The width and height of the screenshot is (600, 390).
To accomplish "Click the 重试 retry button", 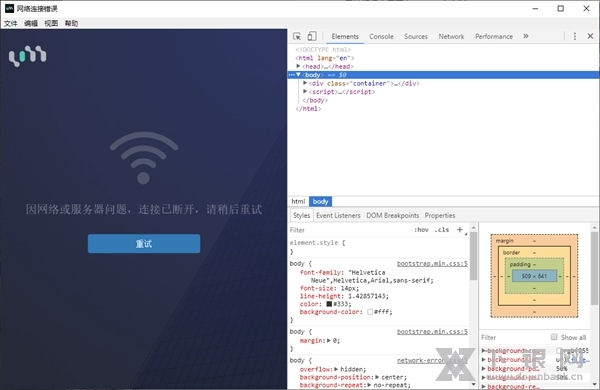I will coord(144,244).
